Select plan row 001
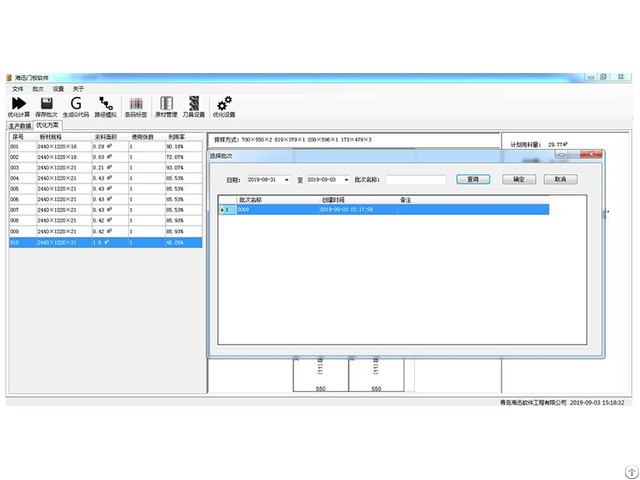The image size is (640, 480). [106, 146]
